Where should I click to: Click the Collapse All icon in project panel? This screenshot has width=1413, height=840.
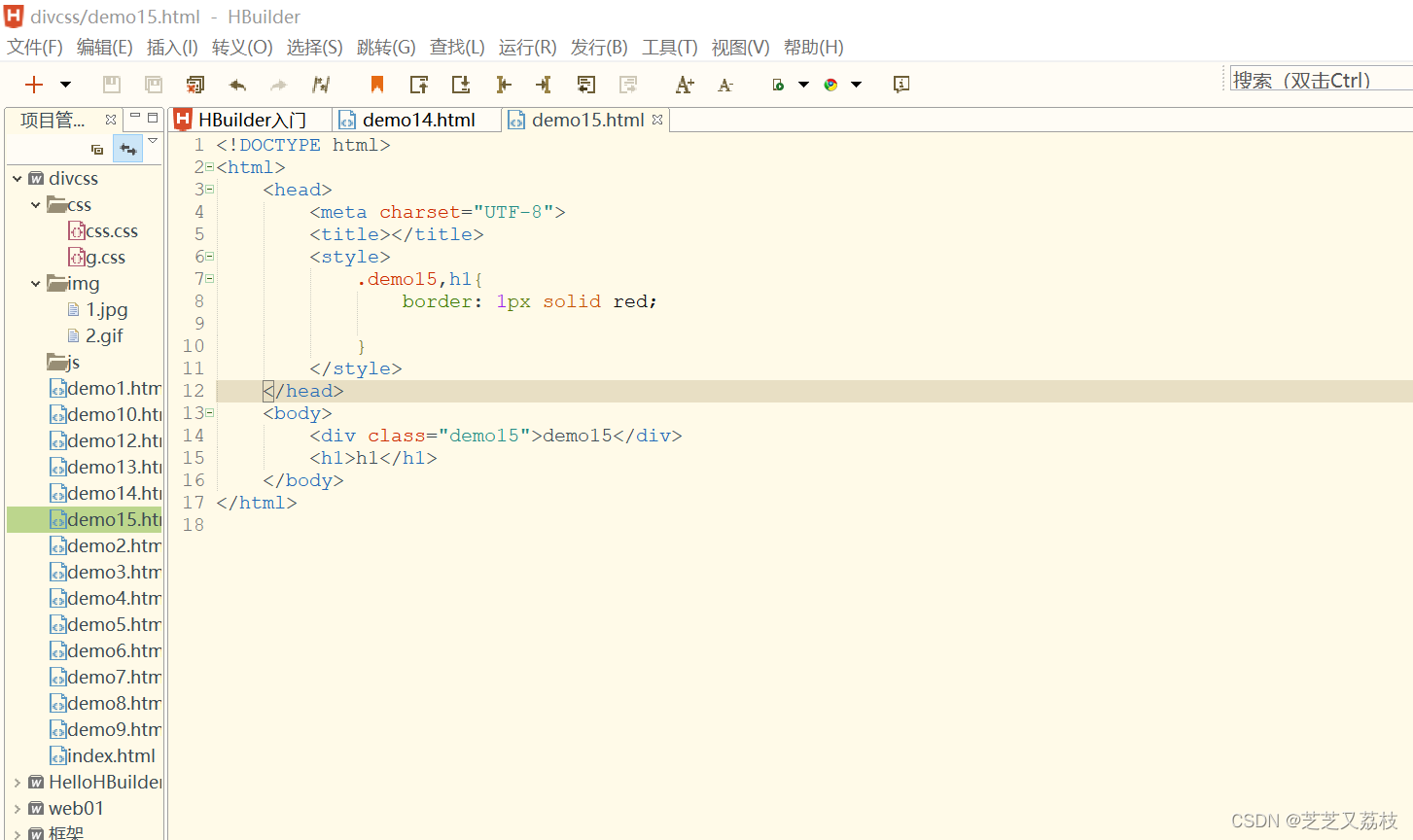97,149
